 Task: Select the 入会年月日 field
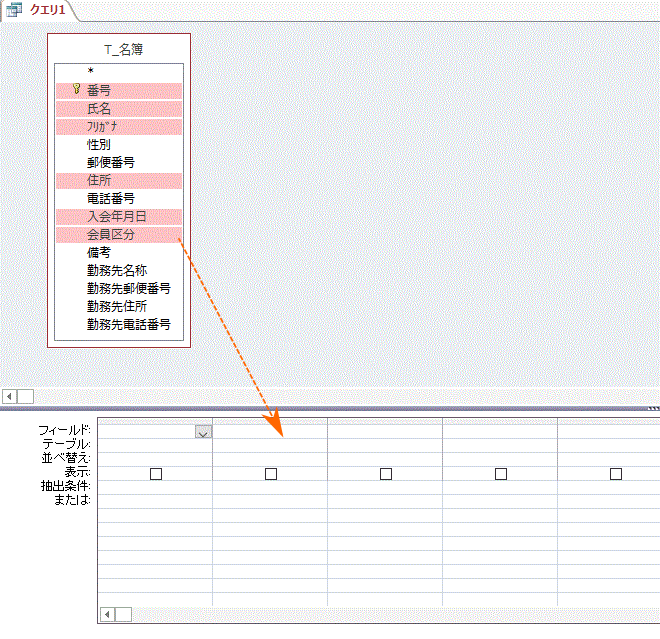pos(119,217)
